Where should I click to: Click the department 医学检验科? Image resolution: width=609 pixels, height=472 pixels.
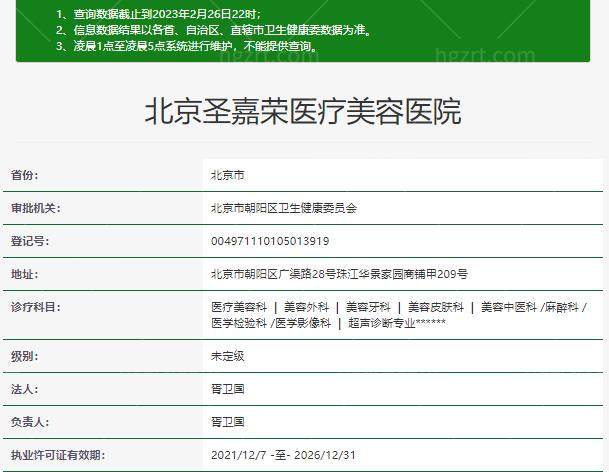(239, 323)
